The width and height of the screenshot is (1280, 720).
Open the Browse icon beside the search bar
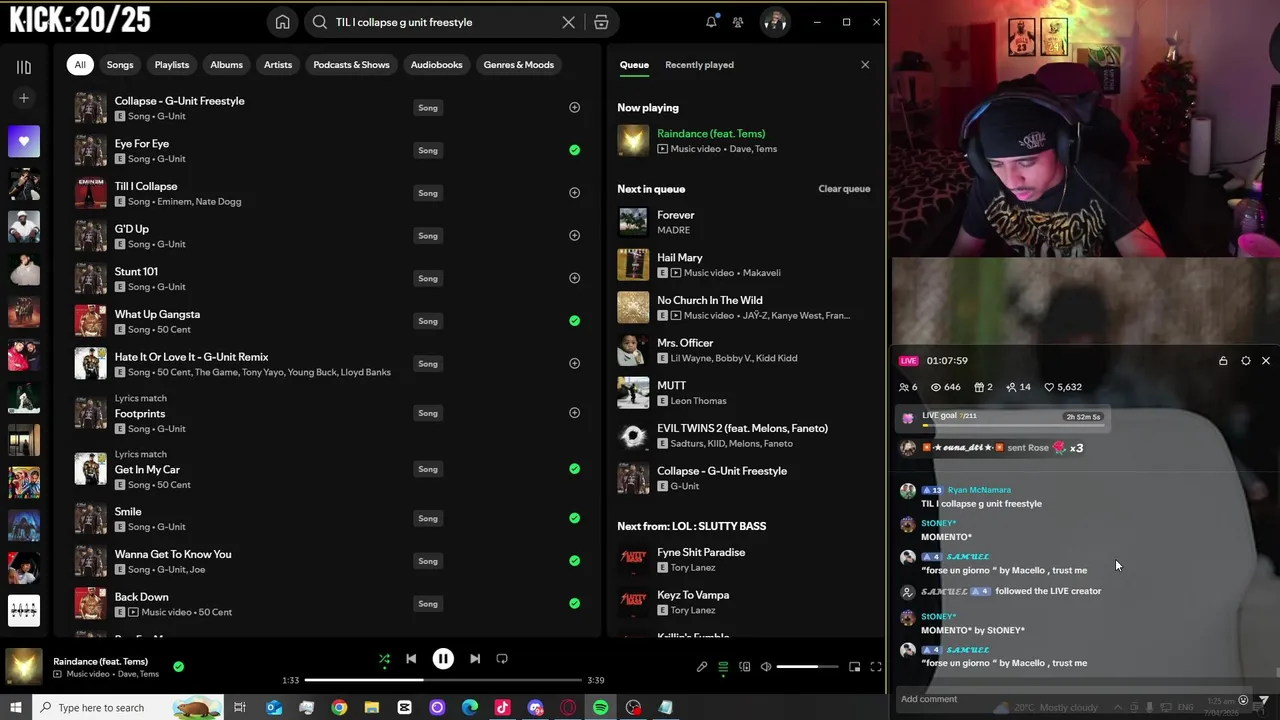(601, 22)
